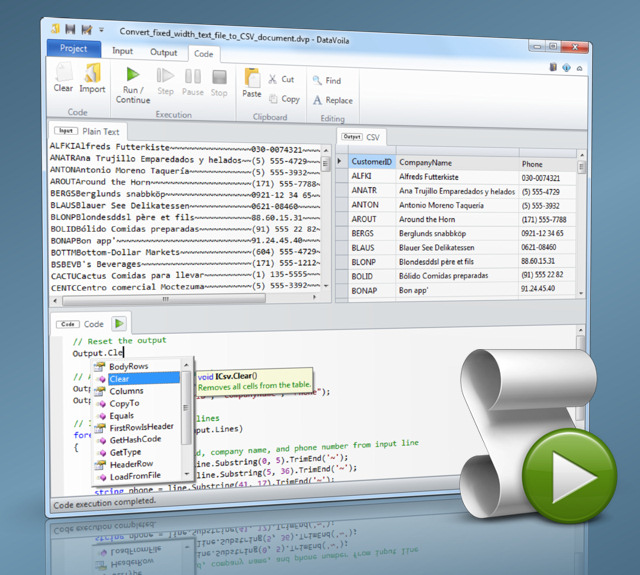This screenshot has height=575, width=640.
Task: Click the Import code icon
Action: coord(92,78)
